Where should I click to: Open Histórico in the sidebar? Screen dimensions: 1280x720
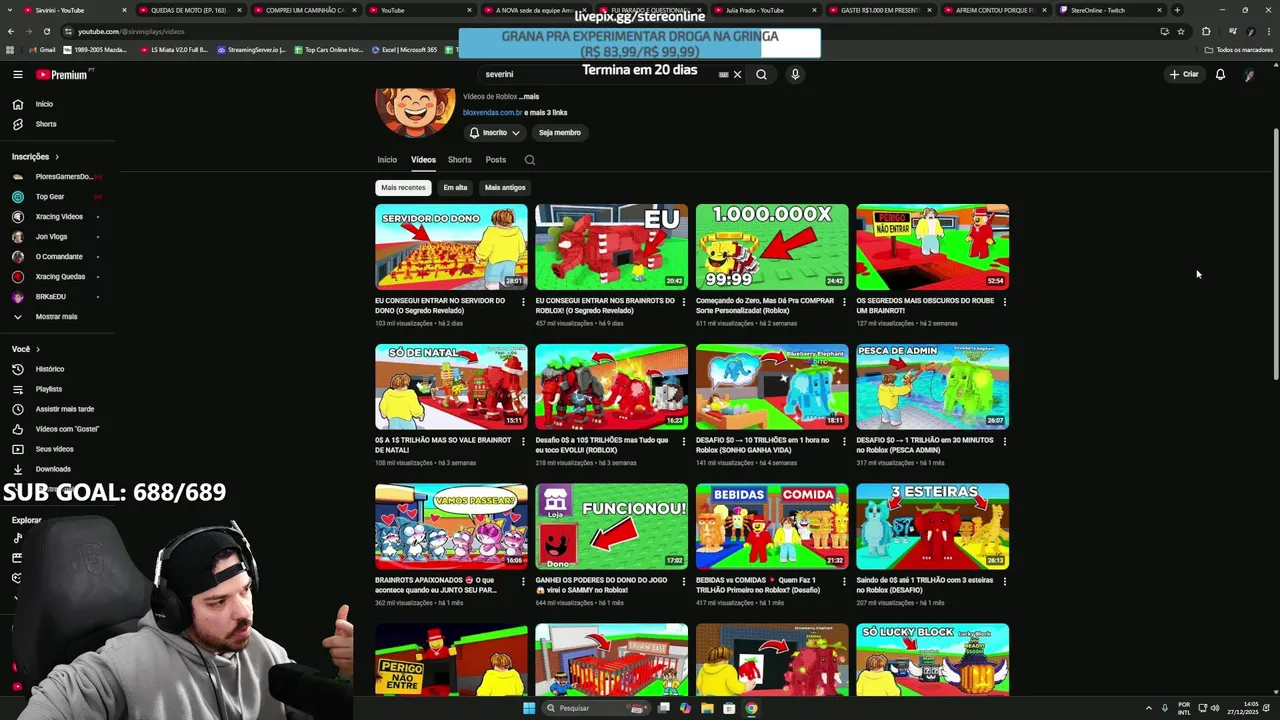point(49,369)
